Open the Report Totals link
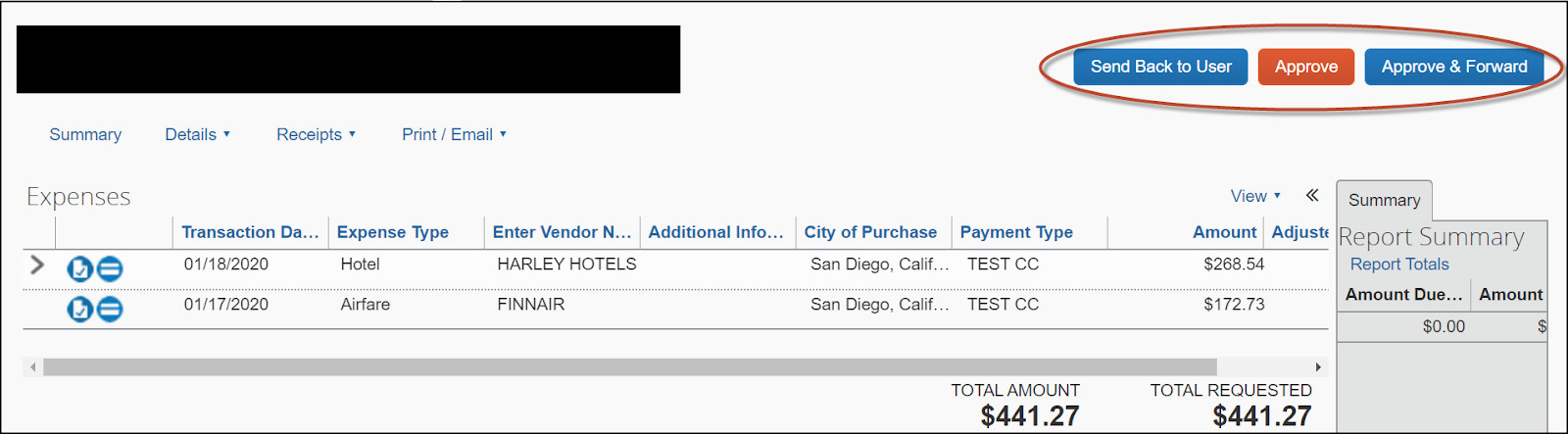 point(1399,265)
